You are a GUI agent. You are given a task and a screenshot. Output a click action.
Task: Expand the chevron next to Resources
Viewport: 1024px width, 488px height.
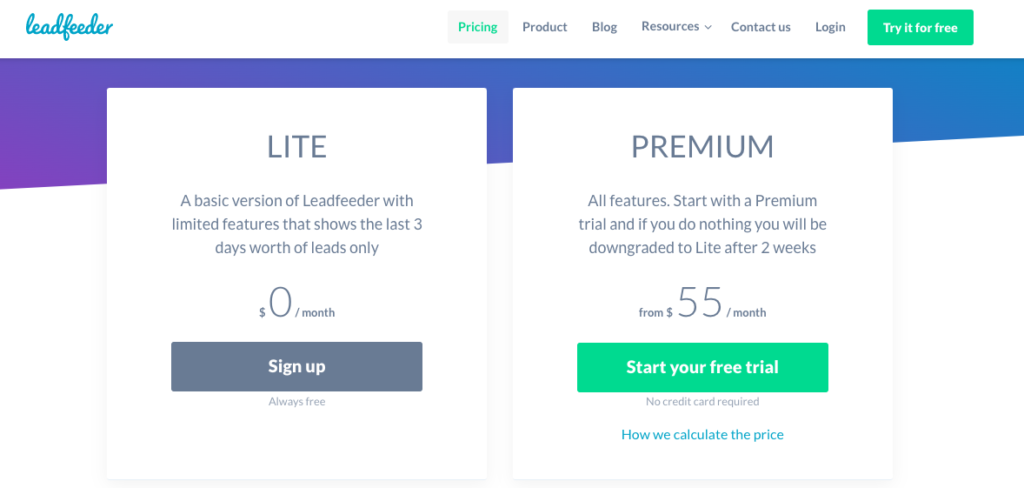pyautogui.click(x=708, y=27)
